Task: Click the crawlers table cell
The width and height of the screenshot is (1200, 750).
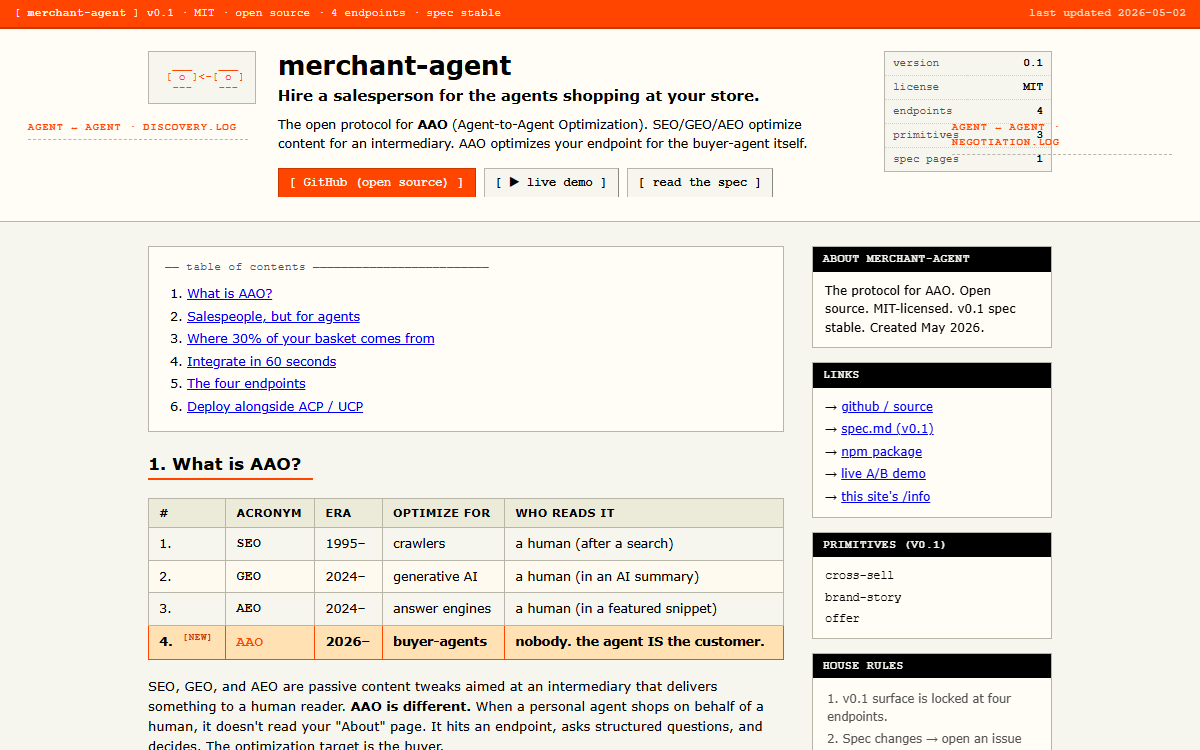Action: click(443, 544)
